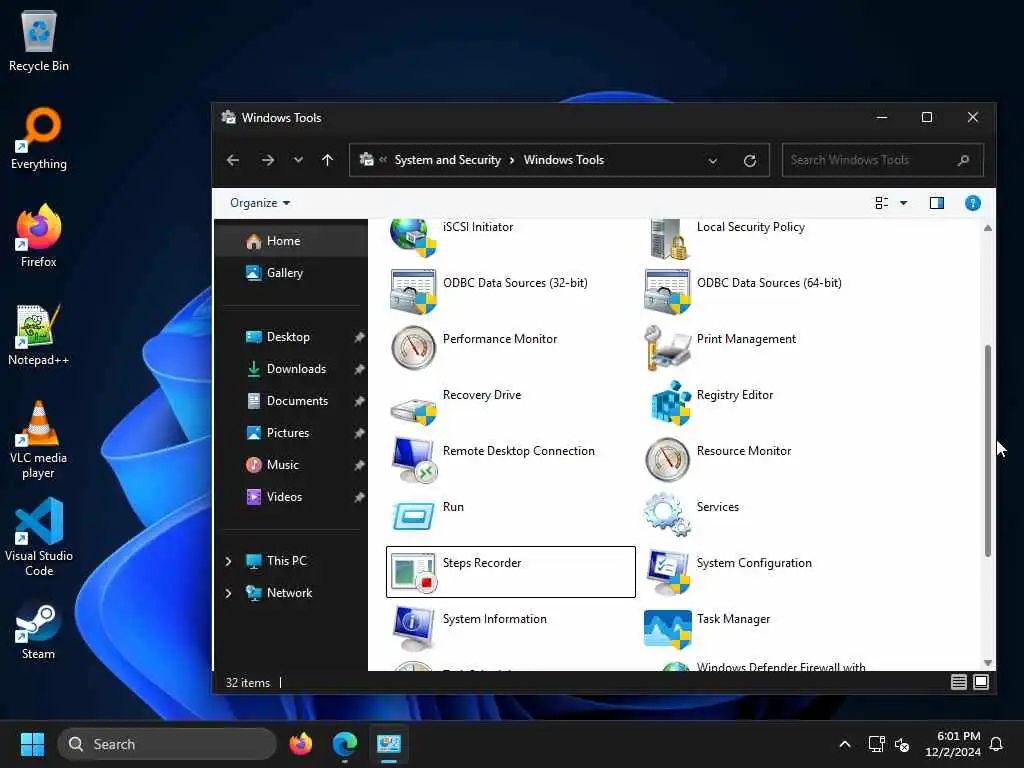Select the Firefox desktop shortcut
The height and width of the screenshot is (768, 1024).
(x=39, y=236)
